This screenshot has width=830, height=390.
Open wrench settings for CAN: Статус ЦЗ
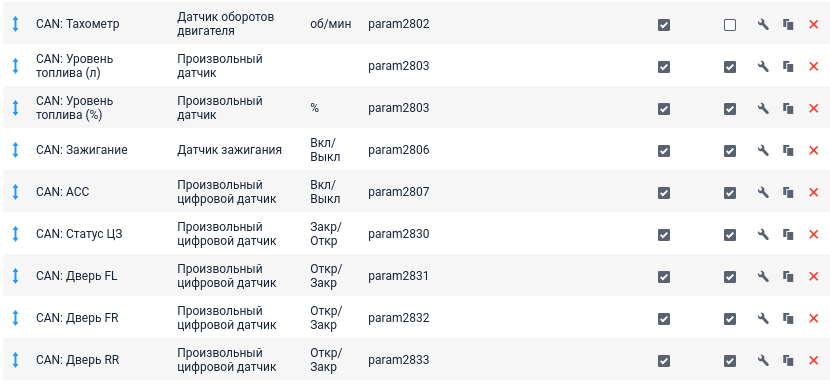click(763, 234)
